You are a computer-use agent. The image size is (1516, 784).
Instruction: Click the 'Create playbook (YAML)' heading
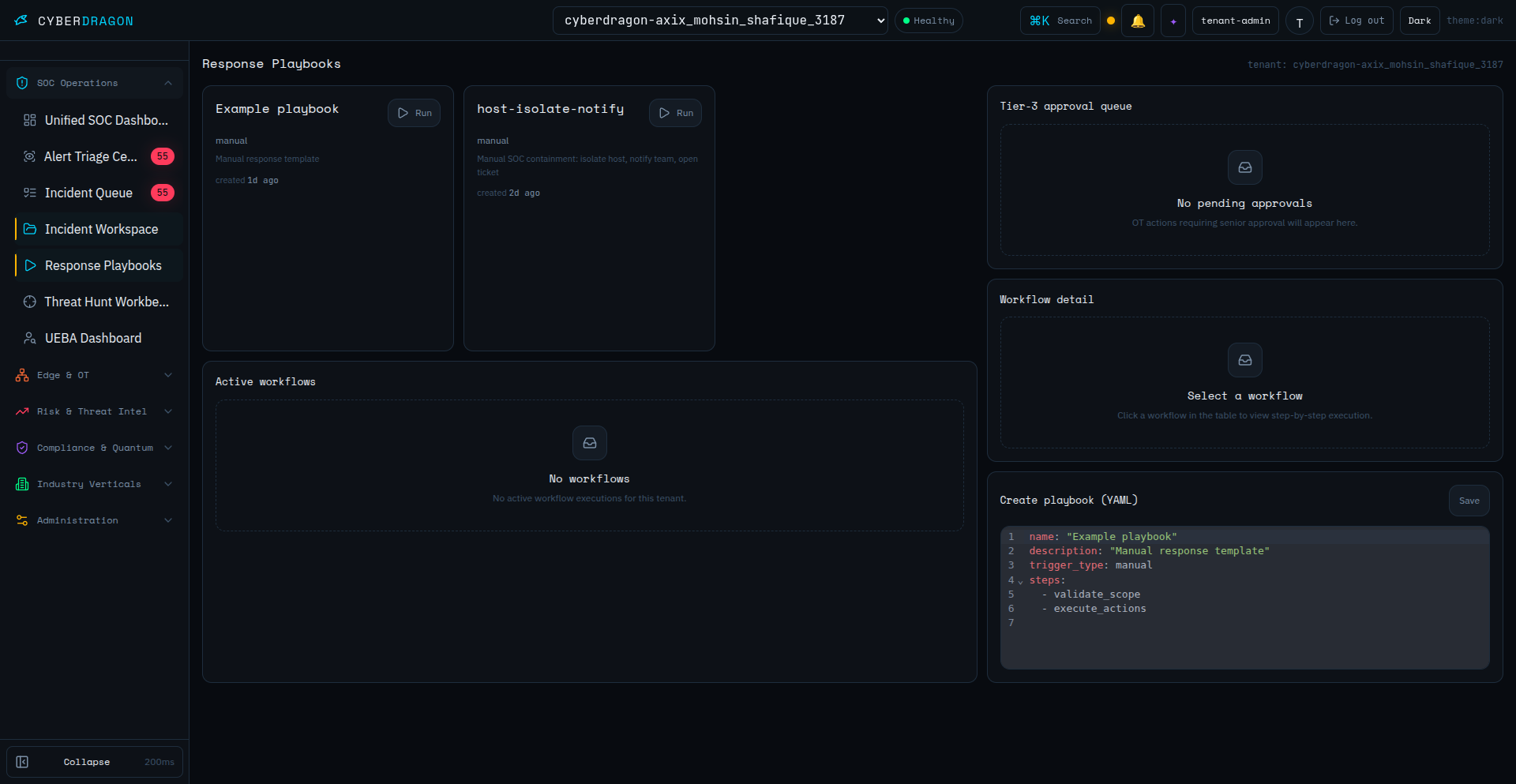[x=1069, y=501]
